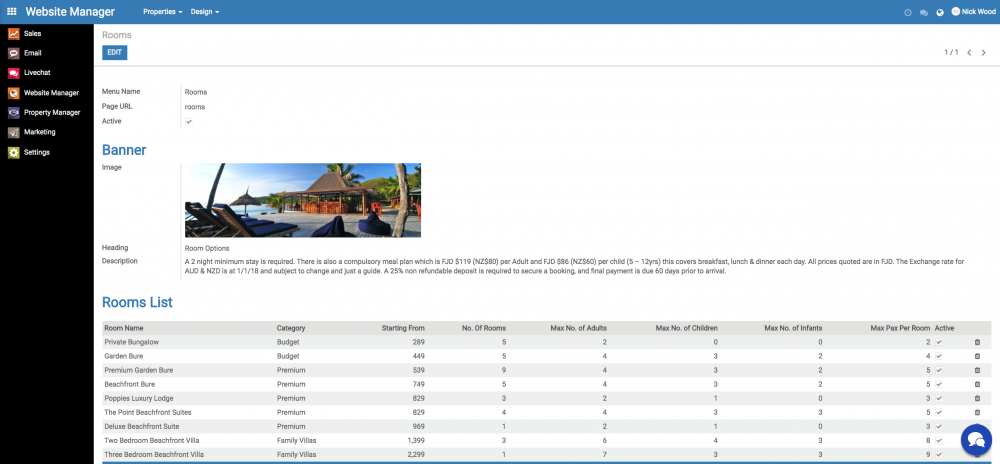Open the Sales app icon in sidebar
The width and height of the screenshot is (1000, 464).
(x=13, y=34)
